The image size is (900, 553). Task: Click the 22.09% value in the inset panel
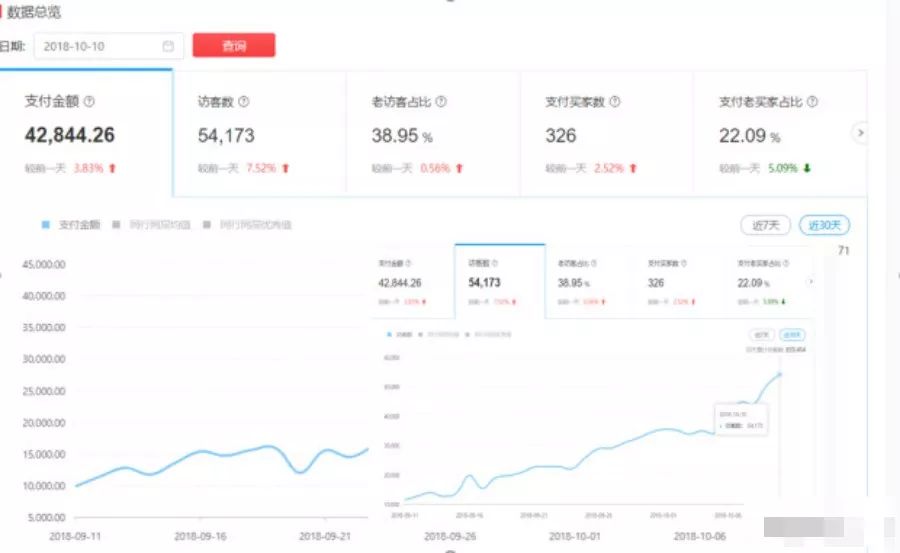[754, 283]
